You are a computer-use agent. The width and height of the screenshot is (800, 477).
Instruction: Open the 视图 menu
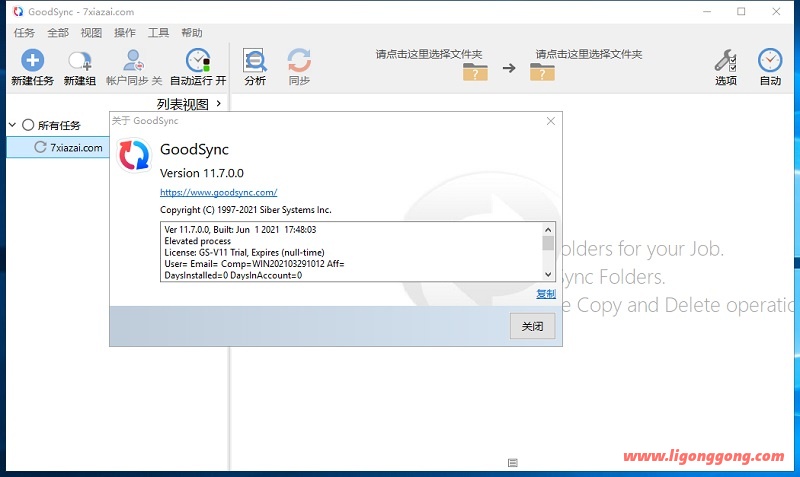(91, 33)
